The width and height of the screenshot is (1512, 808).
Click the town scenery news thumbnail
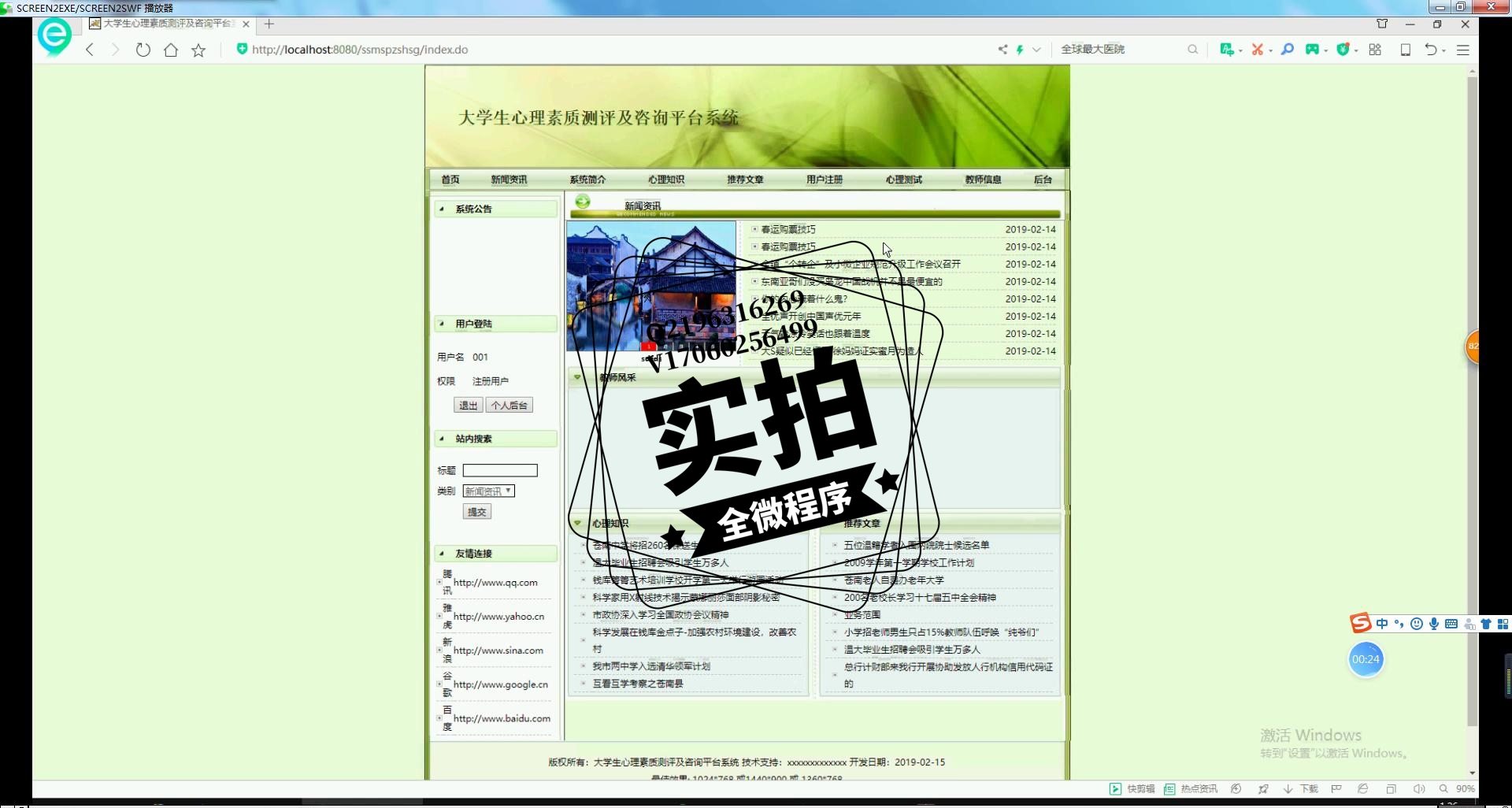[651, 286]
